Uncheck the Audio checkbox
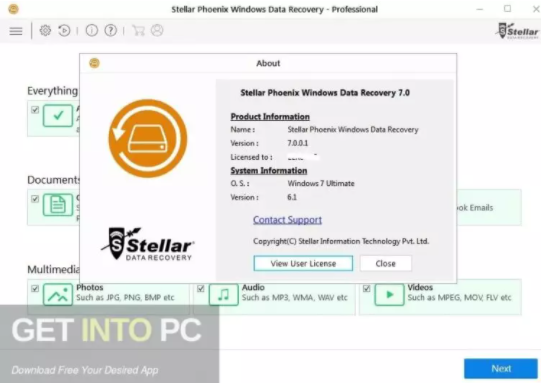Viewport: 541px width, 389px height. pos(200,289)
